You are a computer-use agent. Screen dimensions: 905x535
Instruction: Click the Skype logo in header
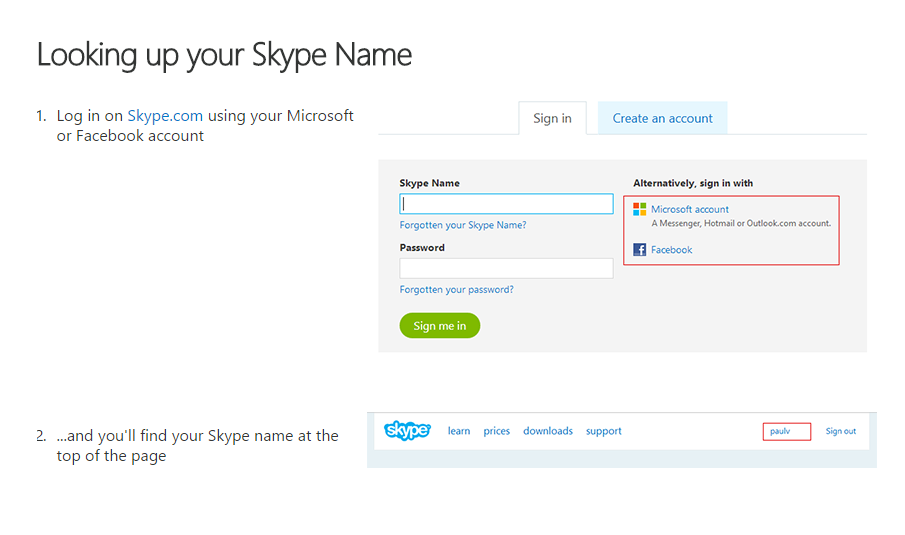pyautogui.click(x=407, y=431)
